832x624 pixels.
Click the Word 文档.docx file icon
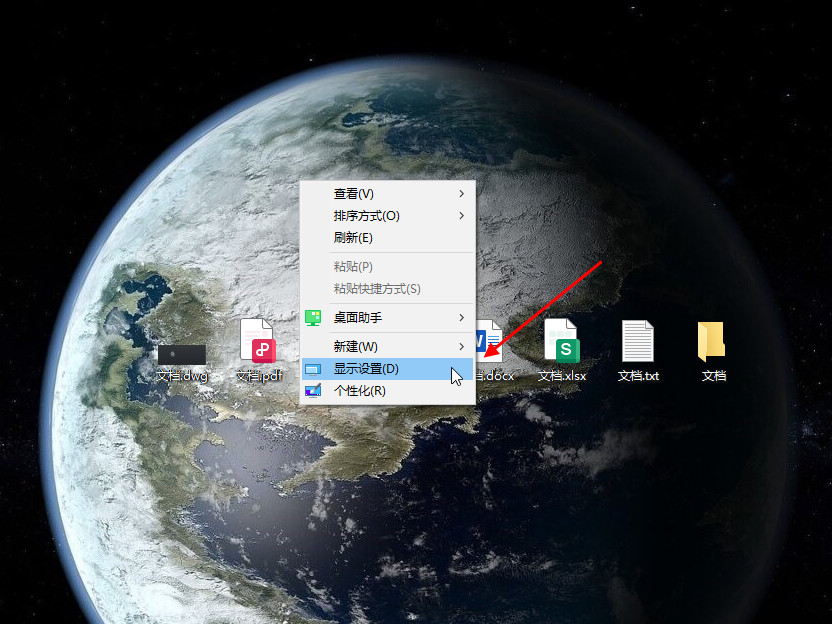(490, 342)
